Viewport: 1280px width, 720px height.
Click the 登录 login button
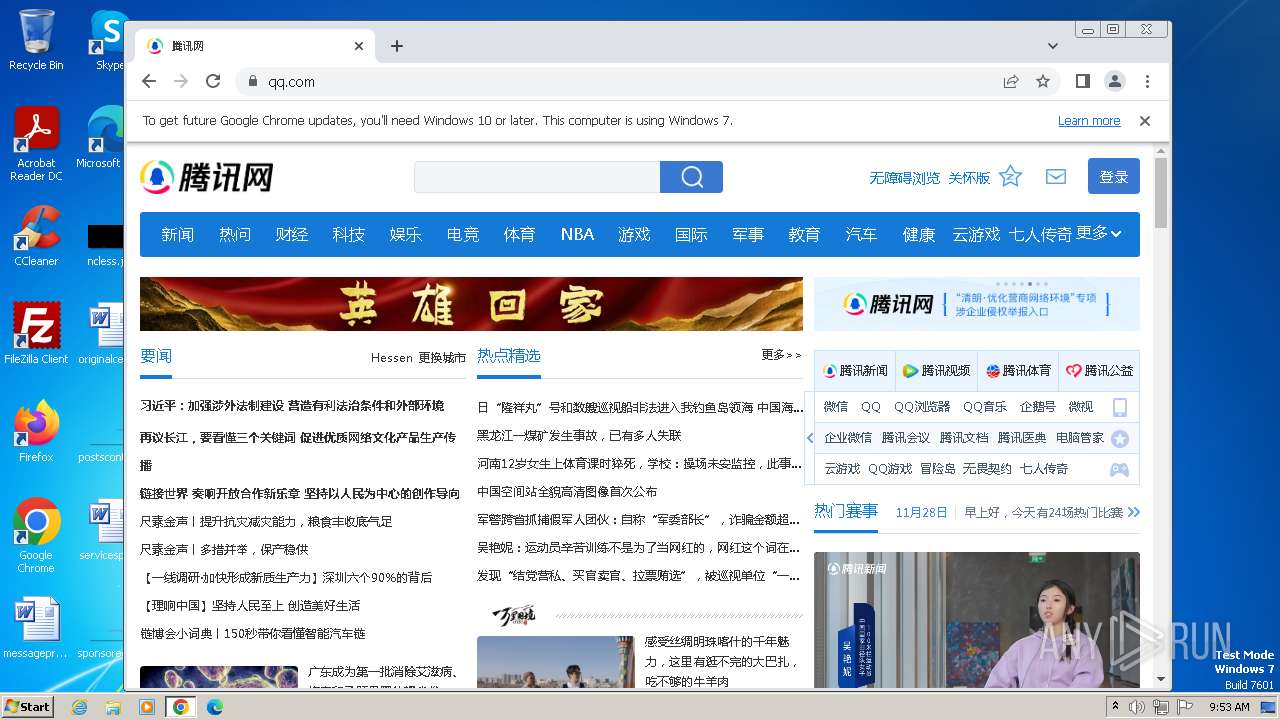(x=1114, y=176)
